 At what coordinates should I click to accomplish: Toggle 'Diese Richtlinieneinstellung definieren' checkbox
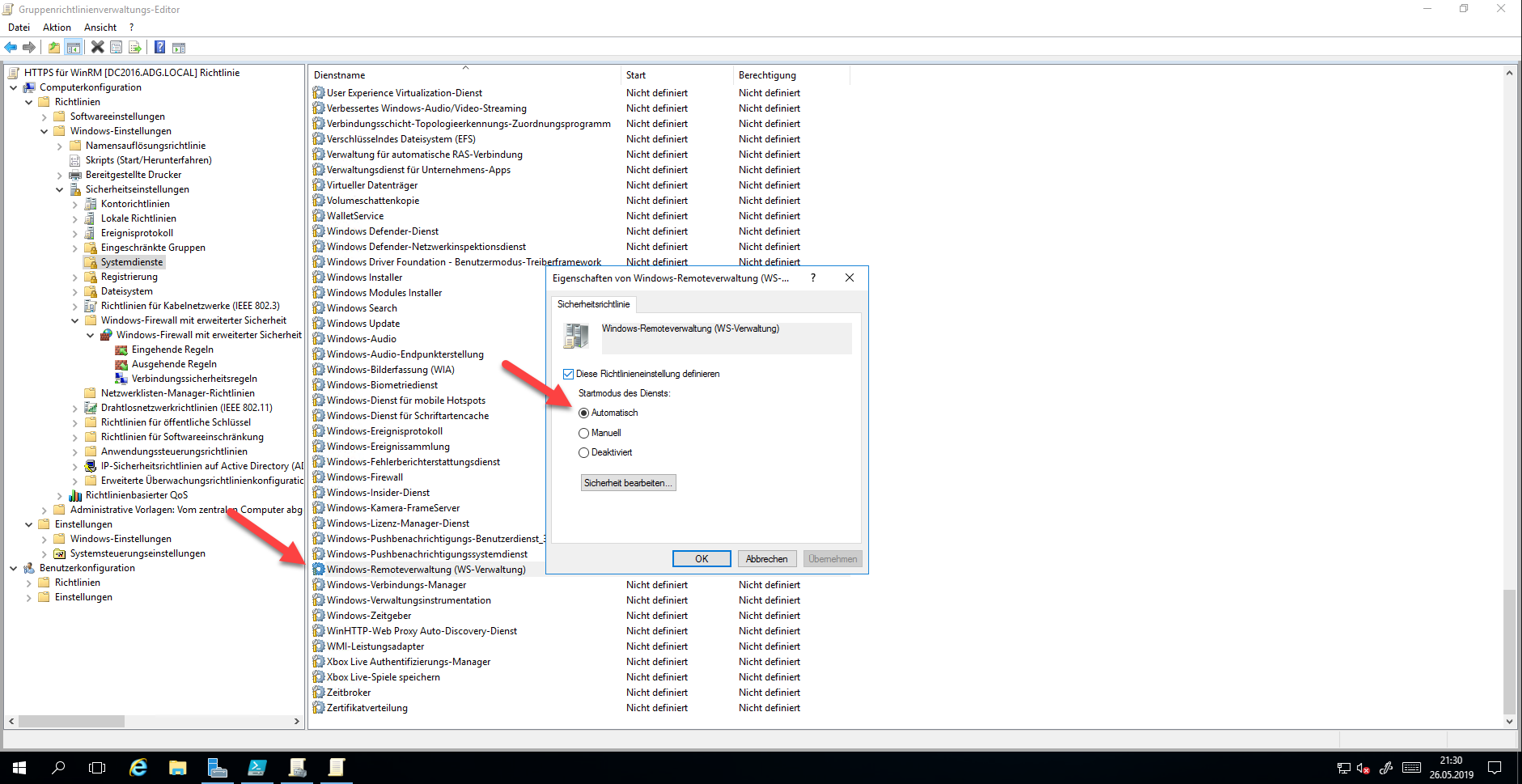[x=568, y=374]
